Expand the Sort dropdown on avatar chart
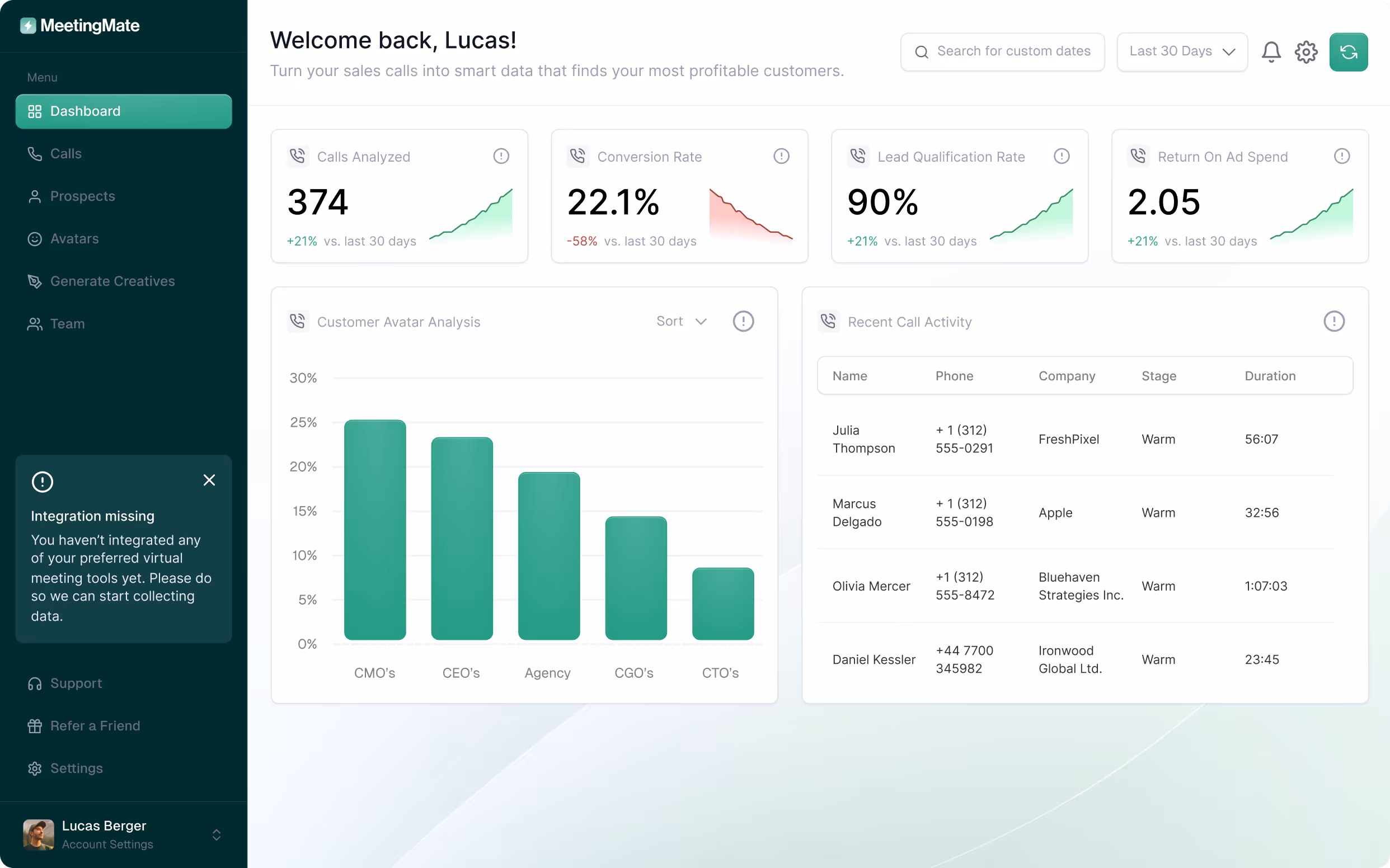This screenshot has width=1390, height=868. pos(682,322)
